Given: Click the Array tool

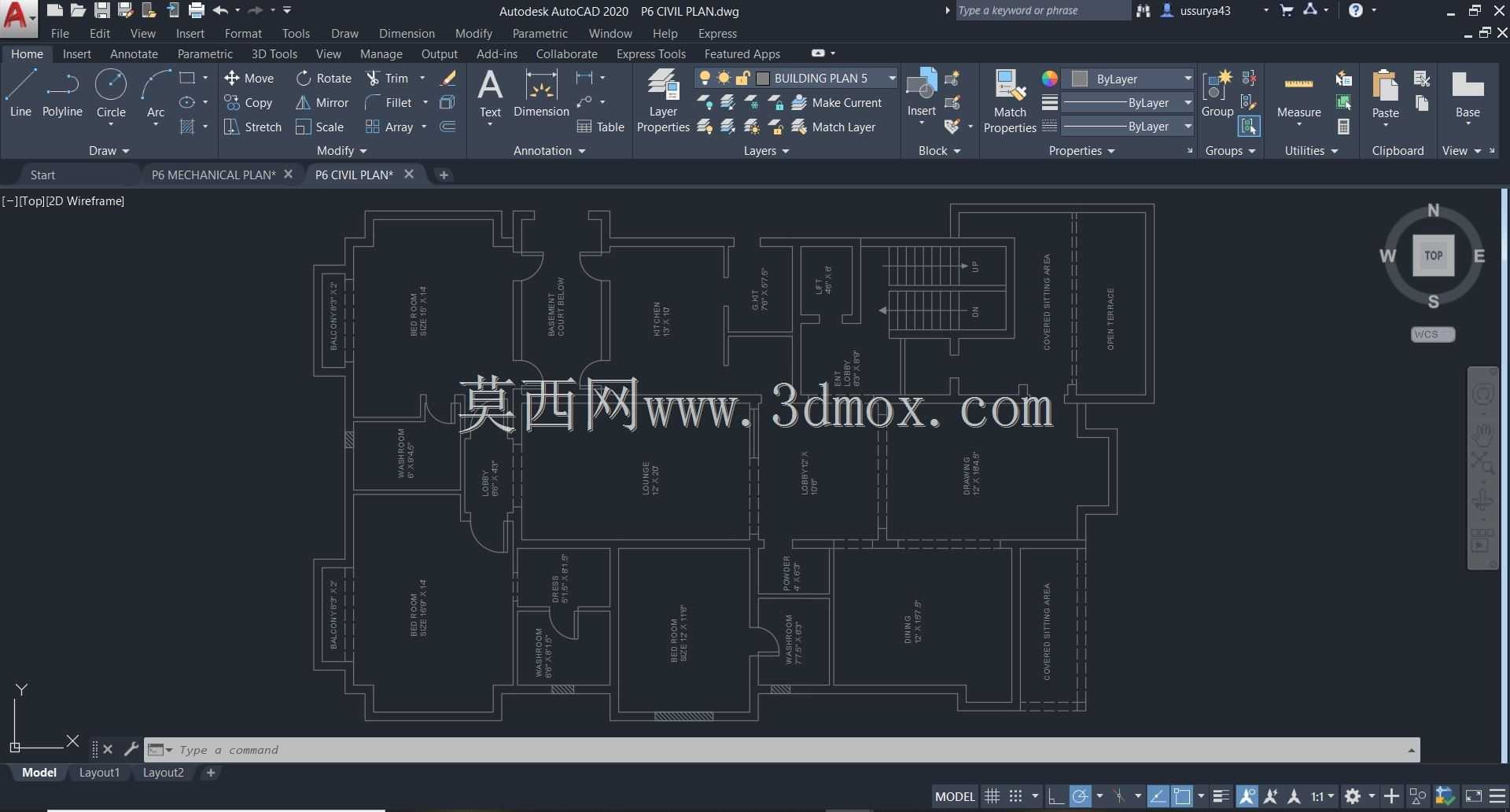Looking at the screenshot, I should tap(389, 127).
